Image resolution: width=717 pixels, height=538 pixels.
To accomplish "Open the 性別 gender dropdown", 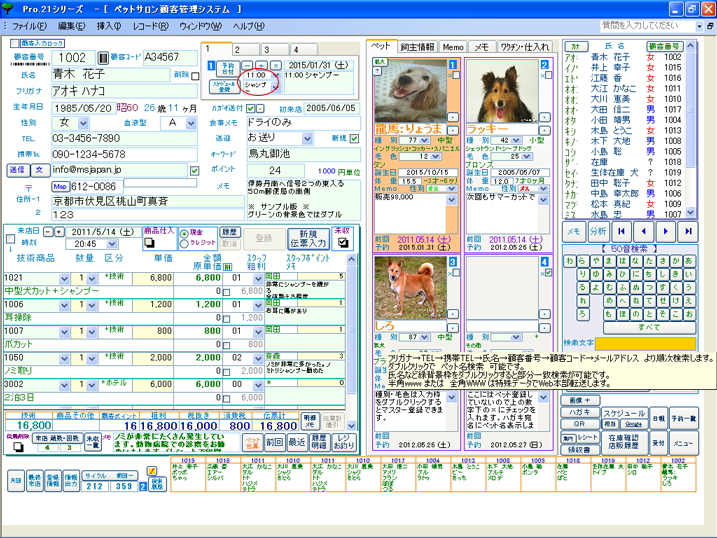I will (x=83, y=123).
